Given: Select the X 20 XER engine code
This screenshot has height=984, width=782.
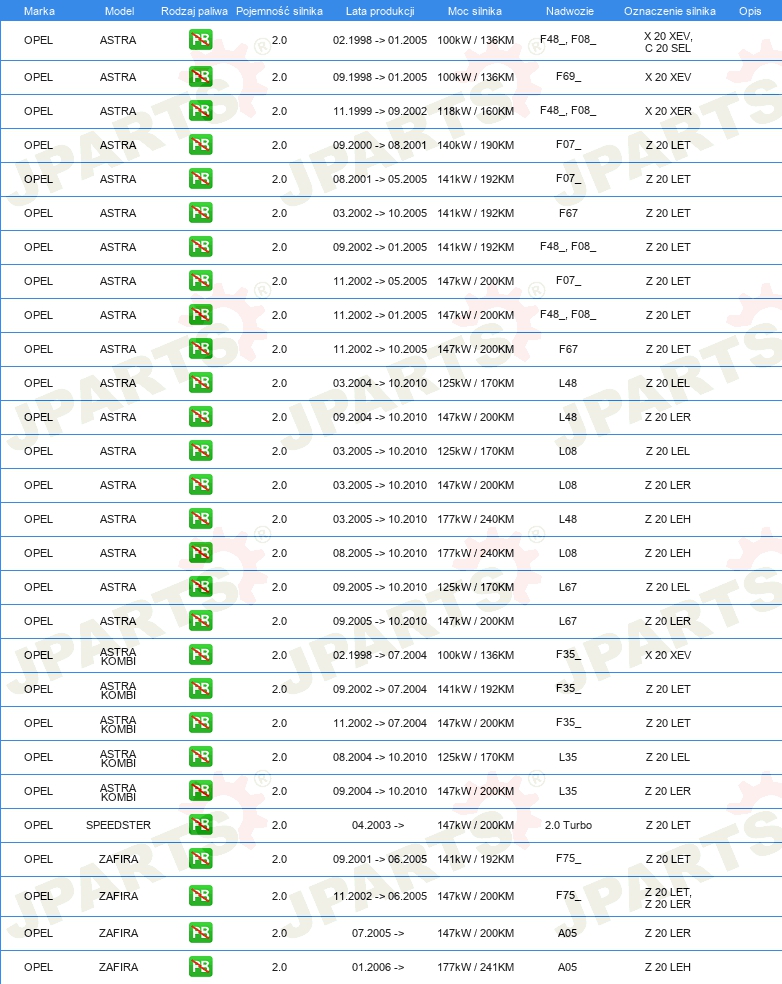Looking at the screenshot, I should click(x=668, y=111).
